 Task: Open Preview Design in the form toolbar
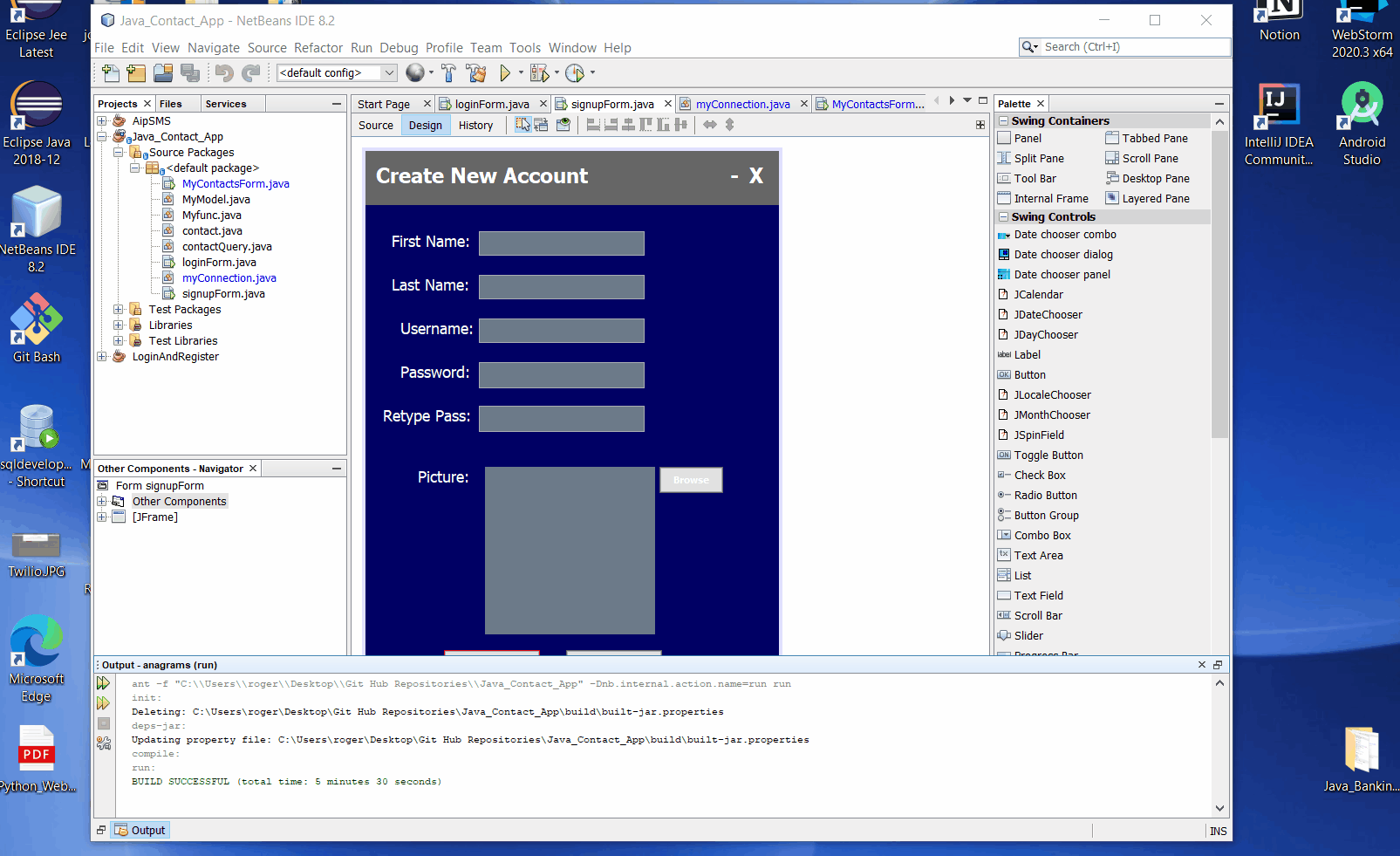(x=563, y=125)
